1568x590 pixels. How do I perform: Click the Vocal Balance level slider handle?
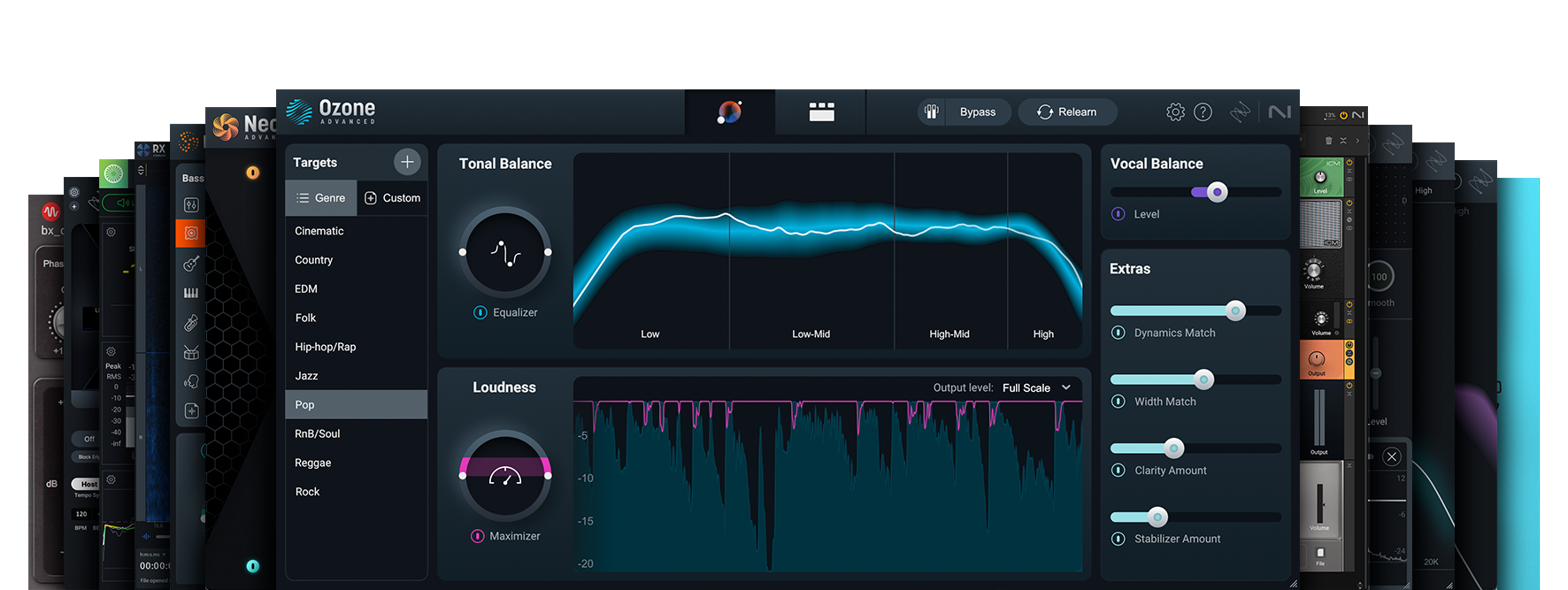click(1218, 192)
